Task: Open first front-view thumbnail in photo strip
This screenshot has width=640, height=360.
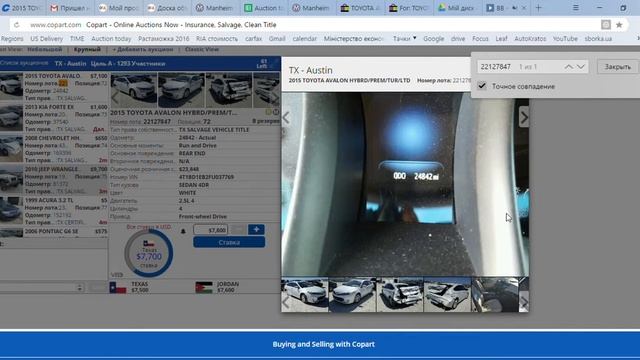Action: click(x=304, y=294)
